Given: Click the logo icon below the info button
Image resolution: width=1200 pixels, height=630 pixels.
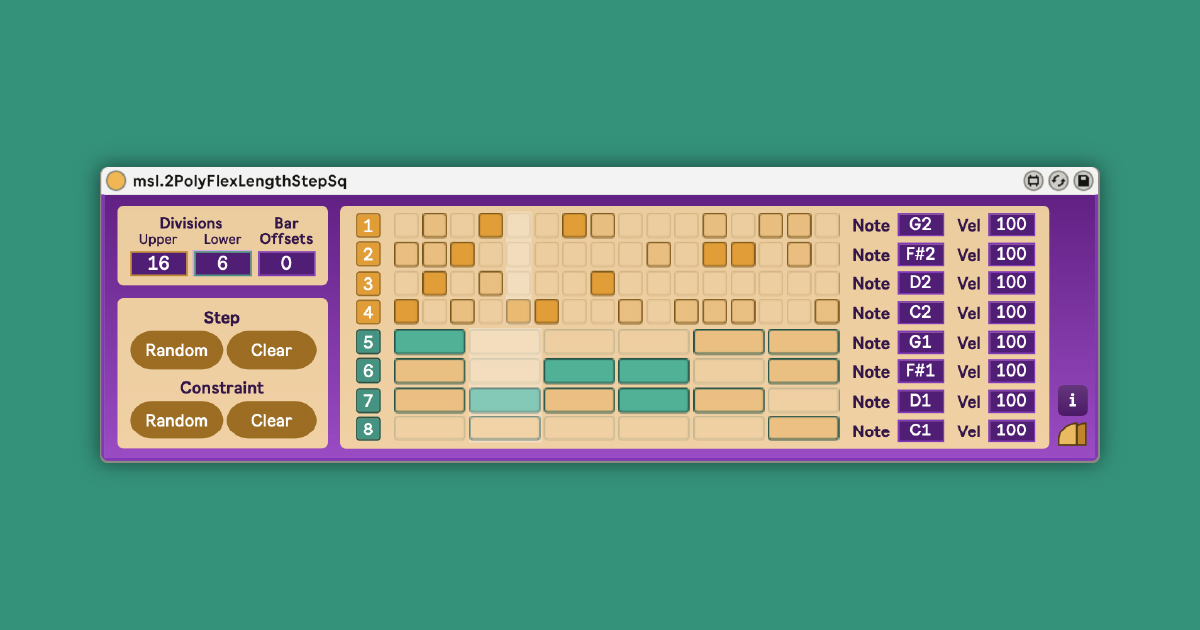Looking at the screenshot, I should (1072, 434).
